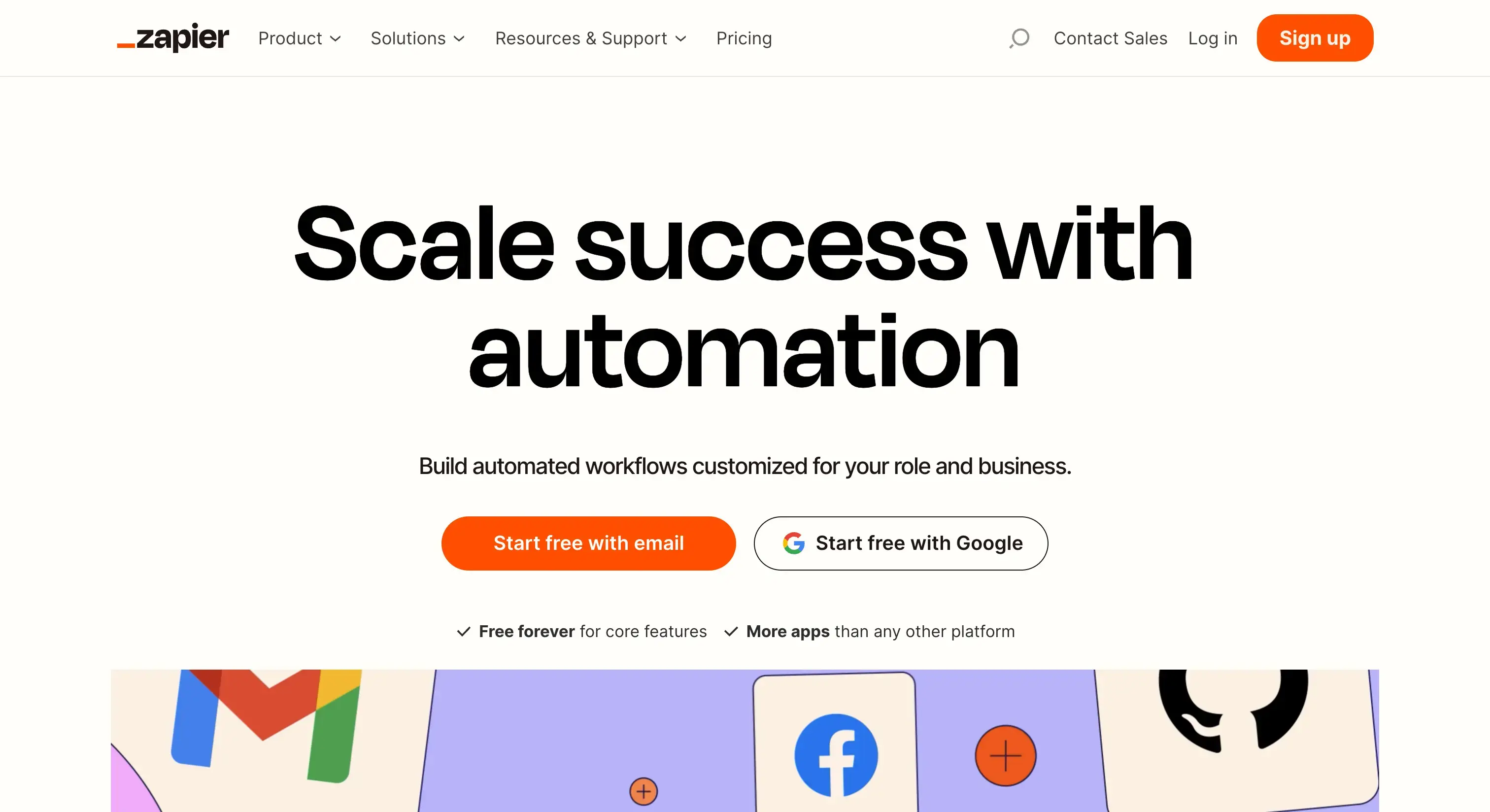This screenshot has height=812, width=1490.
Task: Expand the Solutions dropdown menu
Action: 417,38
